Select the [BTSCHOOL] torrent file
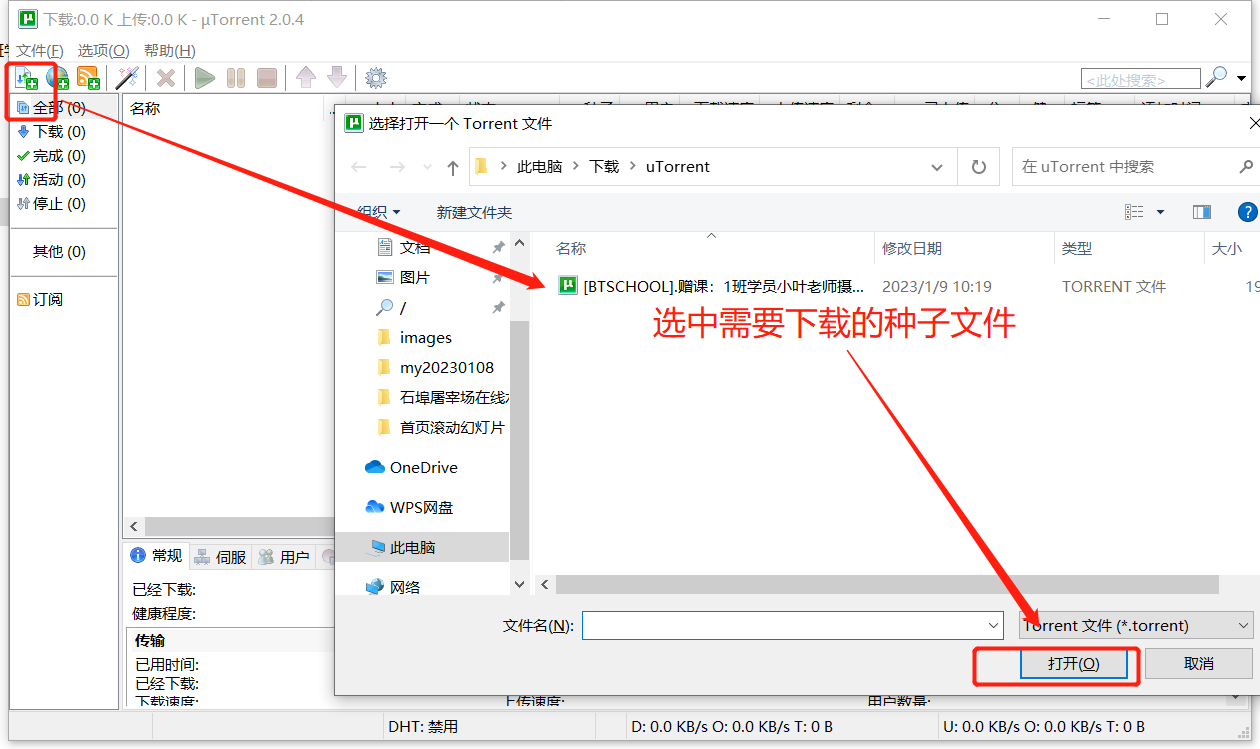 [x=712, y=286]
